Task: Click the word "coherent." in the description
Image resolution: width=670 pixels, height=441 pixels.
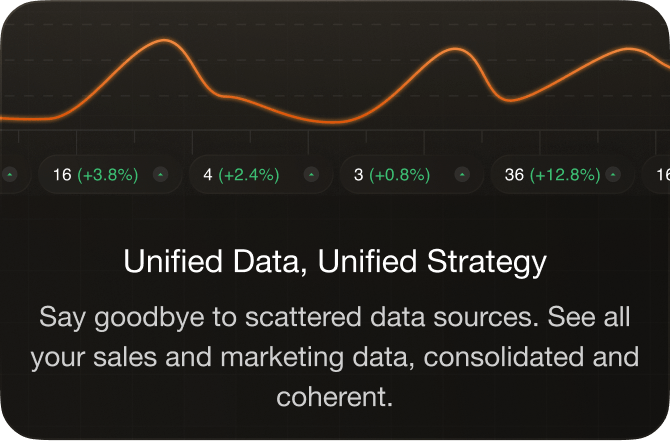Action: [335, 396]
